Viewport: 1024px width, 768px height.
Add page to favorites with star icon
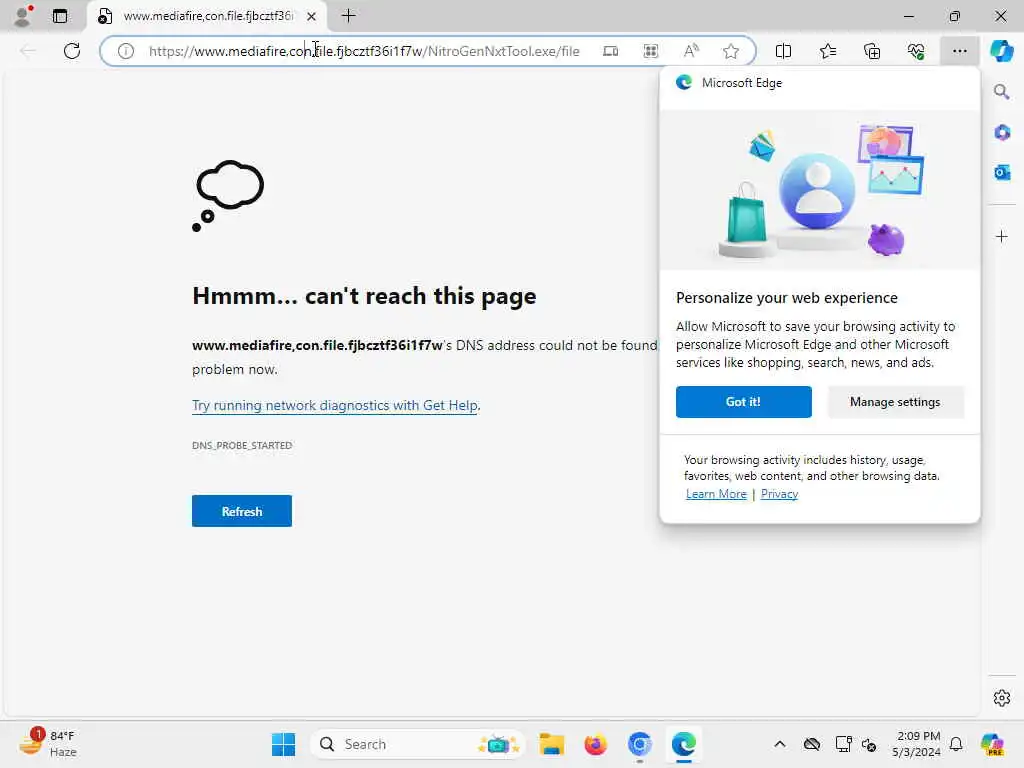(x=731, y=51)
